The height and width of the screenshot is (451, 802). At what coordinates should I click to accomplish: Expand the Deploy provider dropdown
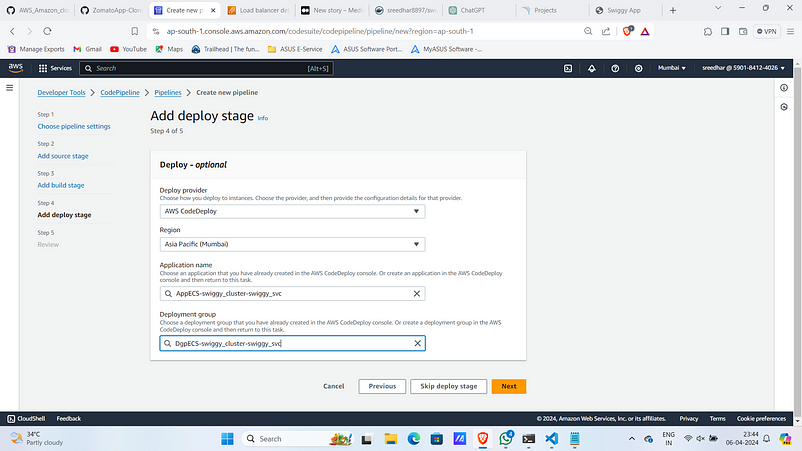(x=292, y=211)
